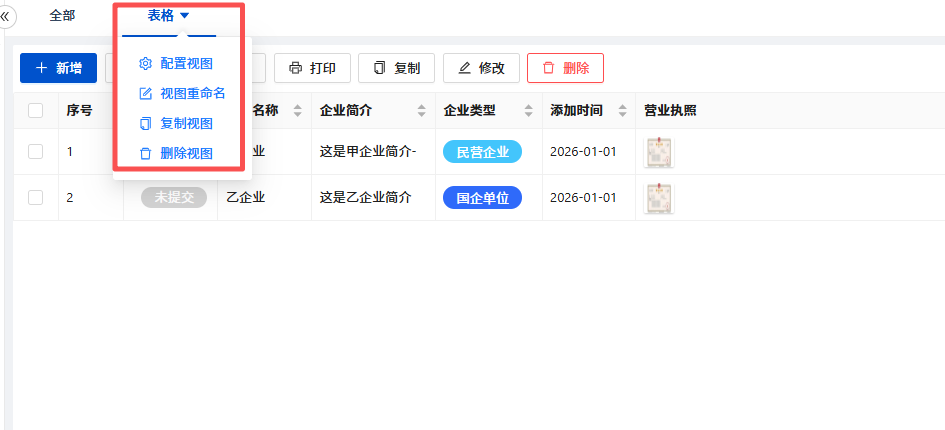This screenshot has height=430, width=945.
Task: Toggle the dropdown arrow beside 表格
Action: pyautogui.click(x=184, y=16)
